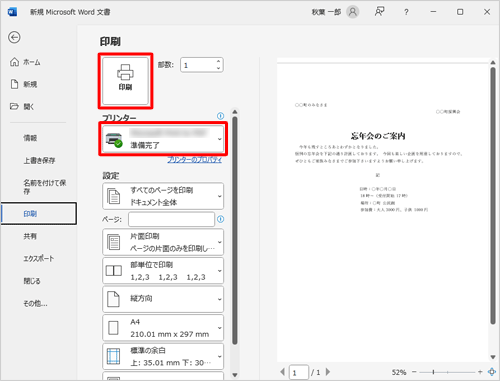
Task: Click the settings panel scrollbar thumb
Action: tap(235, 230)
